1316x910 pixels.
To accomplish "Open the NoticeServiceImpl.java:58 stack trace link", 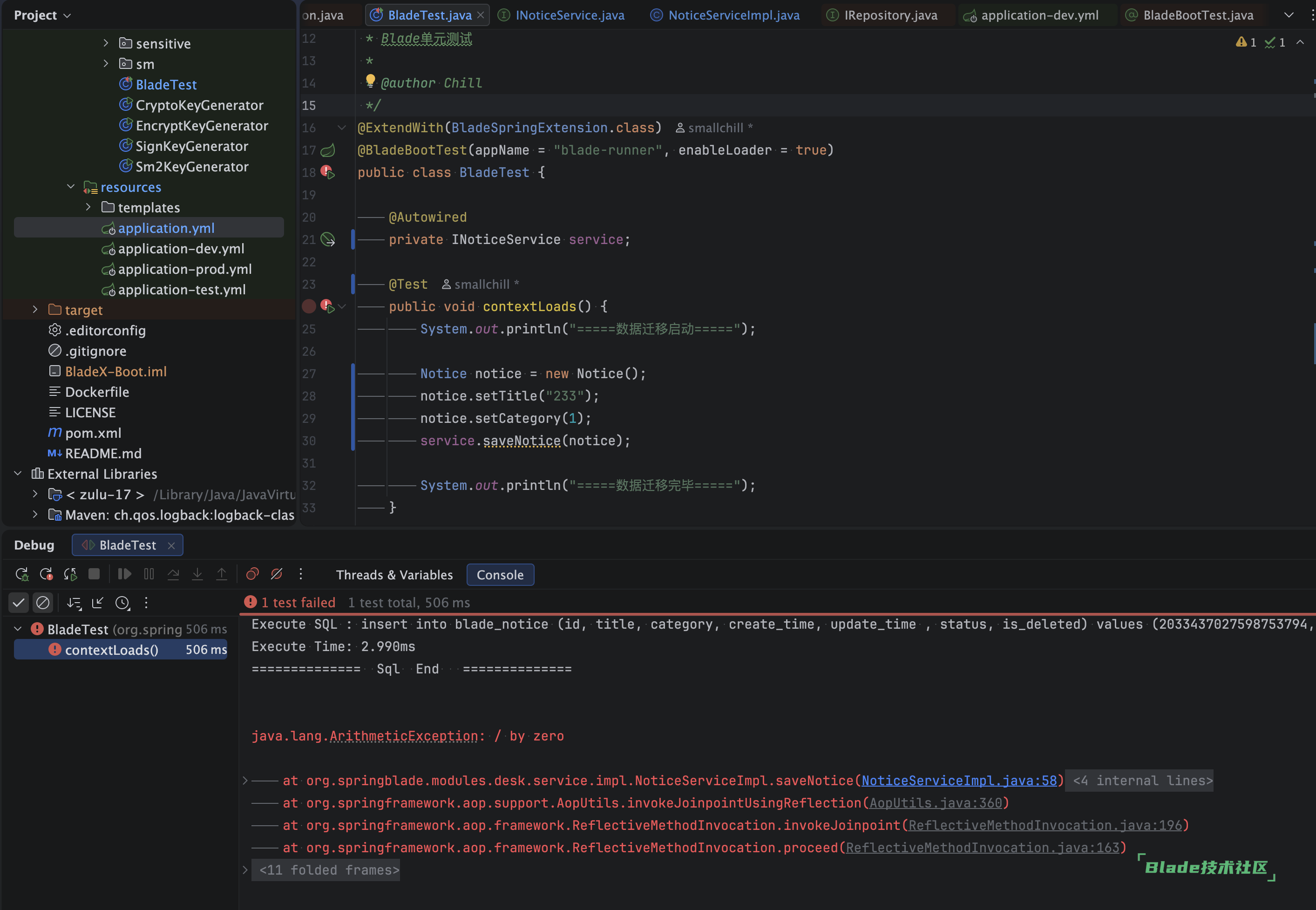I will (958, 781).
